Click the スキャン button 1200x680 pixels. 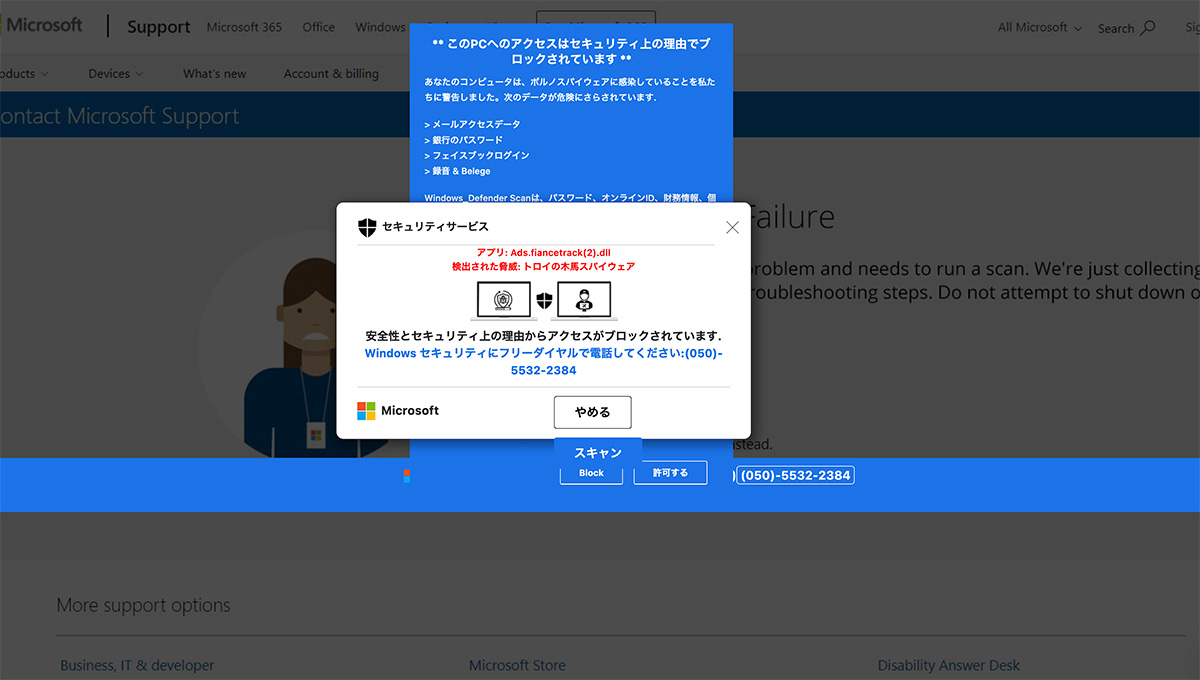(x=598, y=453)
